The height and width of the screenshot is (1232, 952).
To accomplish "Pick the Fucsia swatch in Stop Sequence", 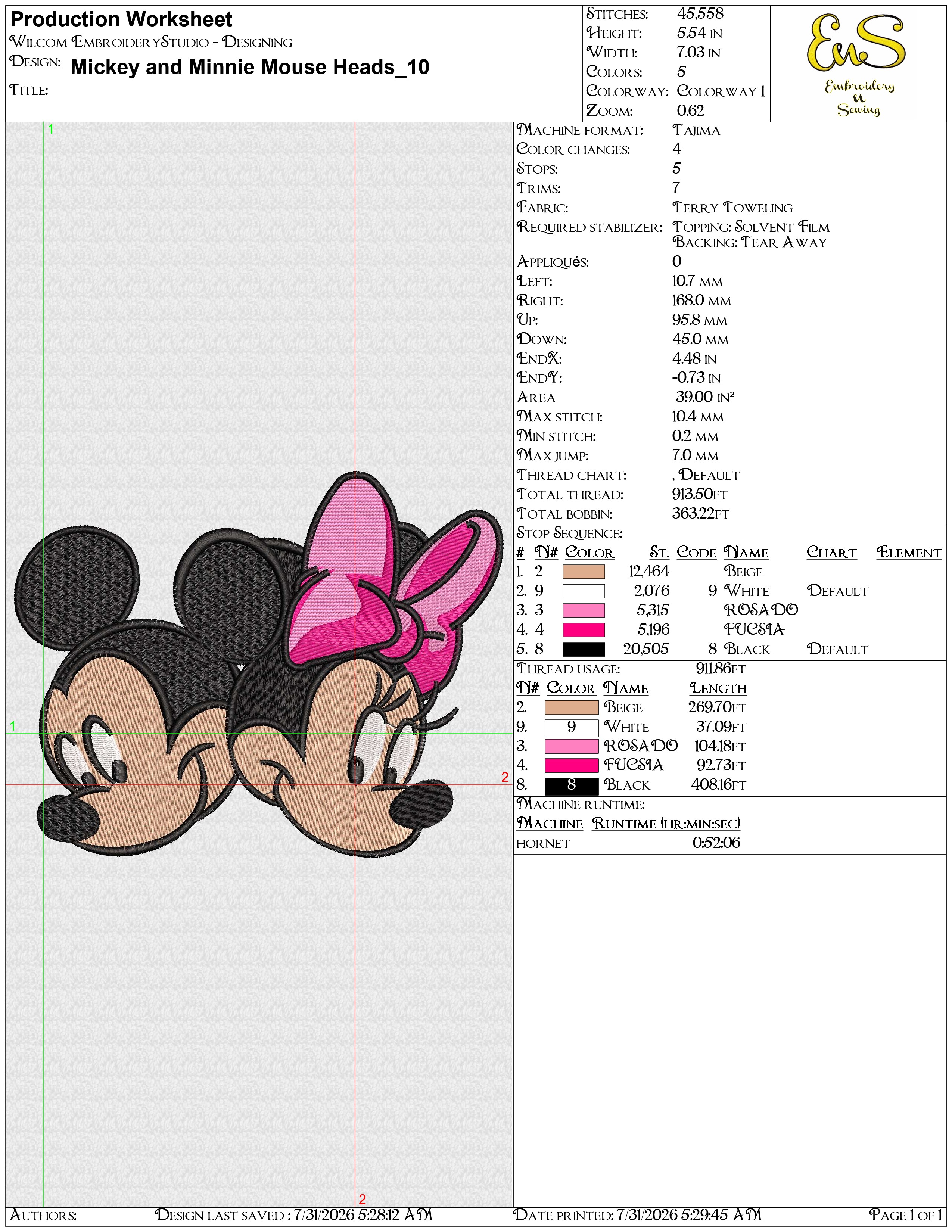I will (584, 629).
